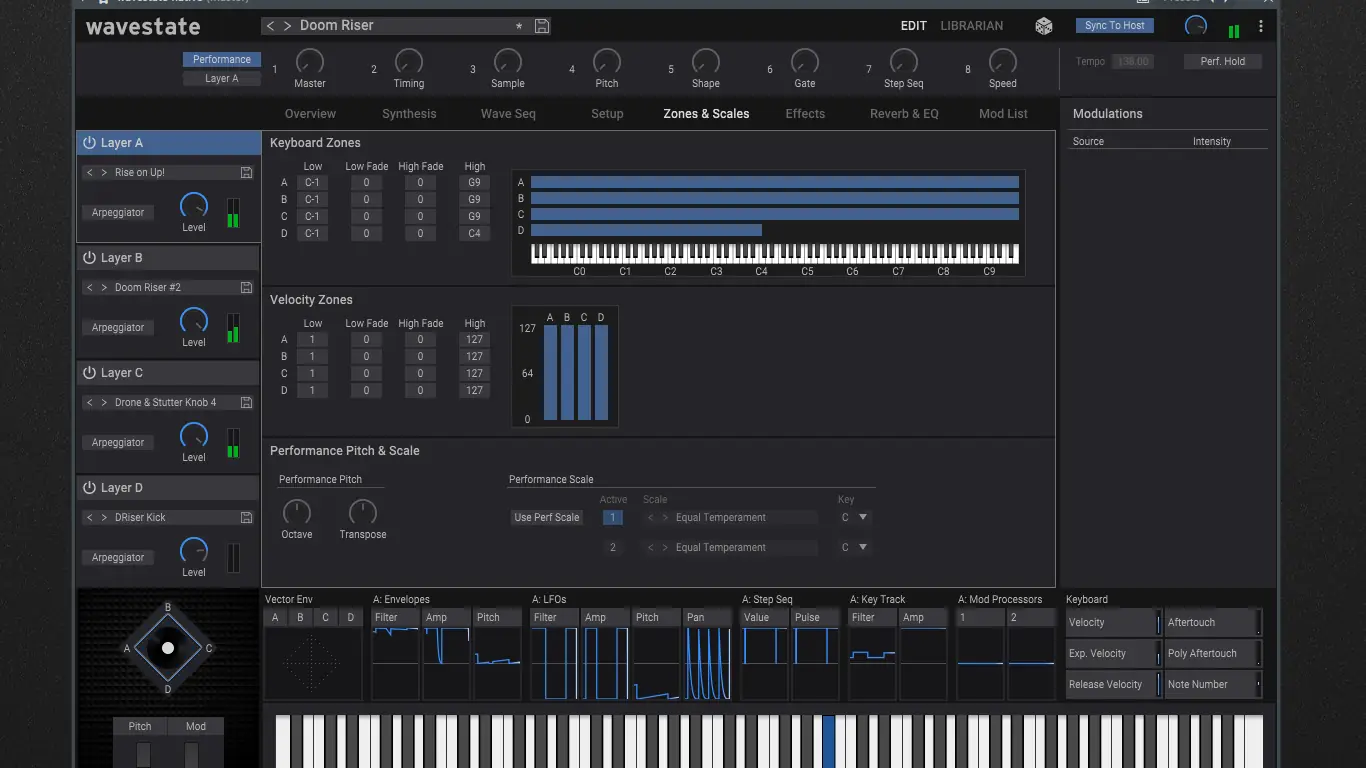The width and height of the screenshot is (1366, 768).
Task: Click the Master knob
Action: (x=310, y=62)
